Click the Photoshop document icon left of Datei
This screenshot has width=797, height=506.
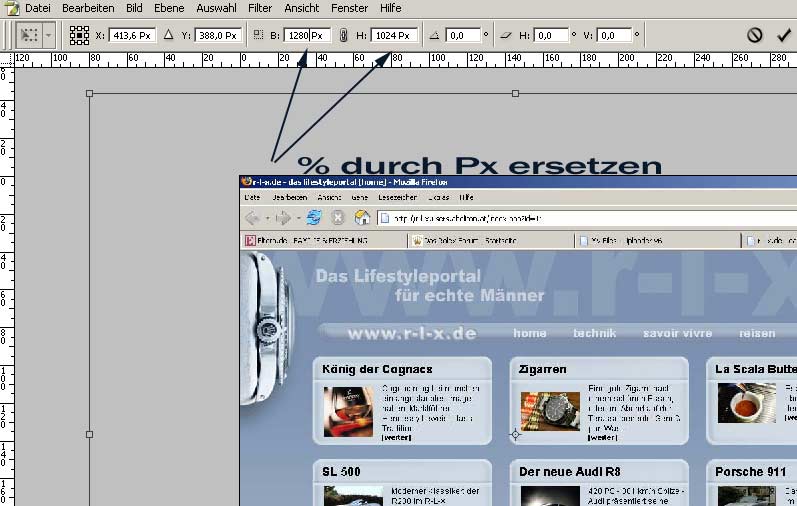[12, 8]
